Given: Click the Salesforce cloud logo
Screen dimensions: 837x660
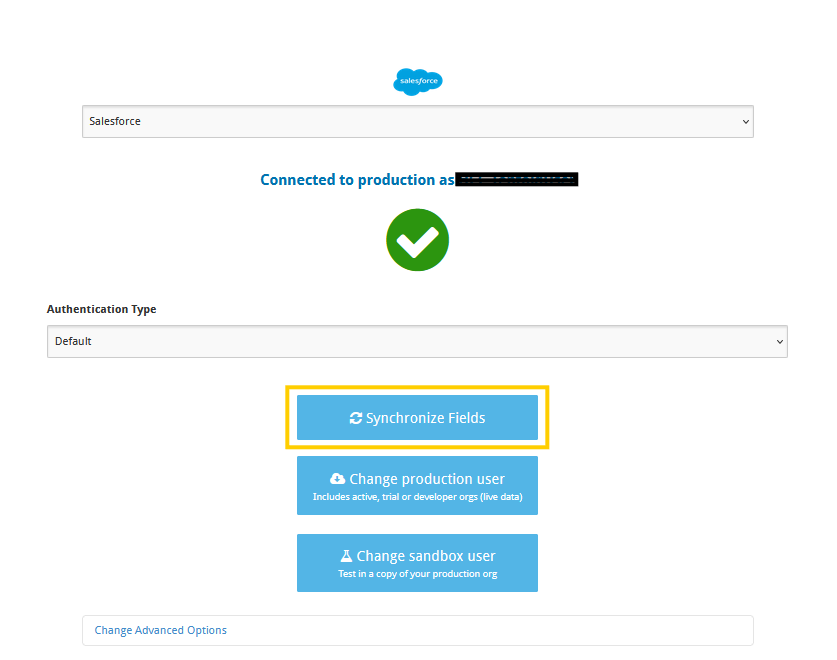Looking at the screenshot, I should point(418,82).
